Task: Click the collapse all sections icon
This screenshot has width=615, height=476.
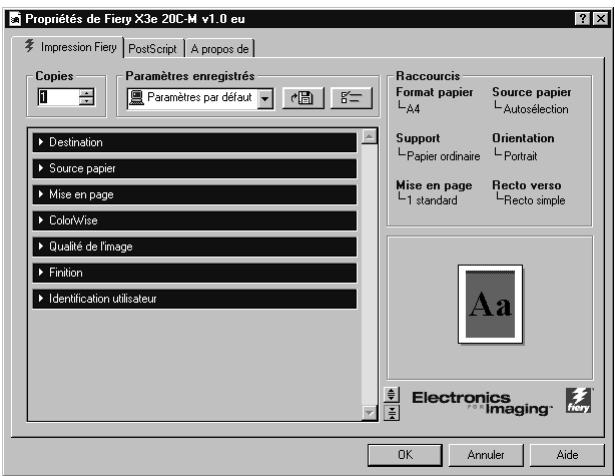Action: coord(391,412)
